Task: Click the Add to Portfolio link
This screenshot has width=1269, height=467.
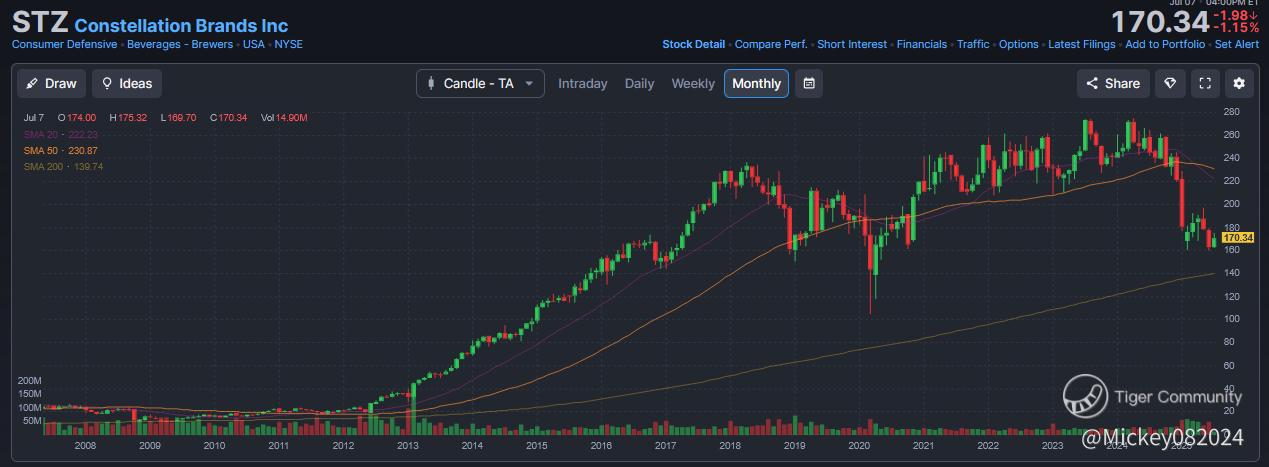Action: 1165,44
